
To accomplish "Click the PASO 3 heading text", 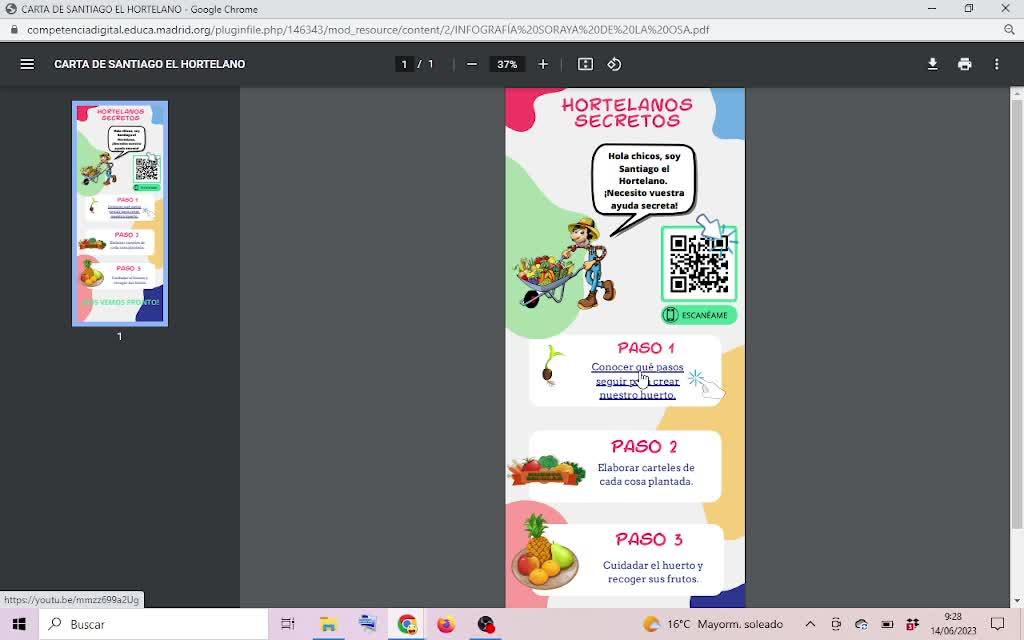I will (648, 539).
